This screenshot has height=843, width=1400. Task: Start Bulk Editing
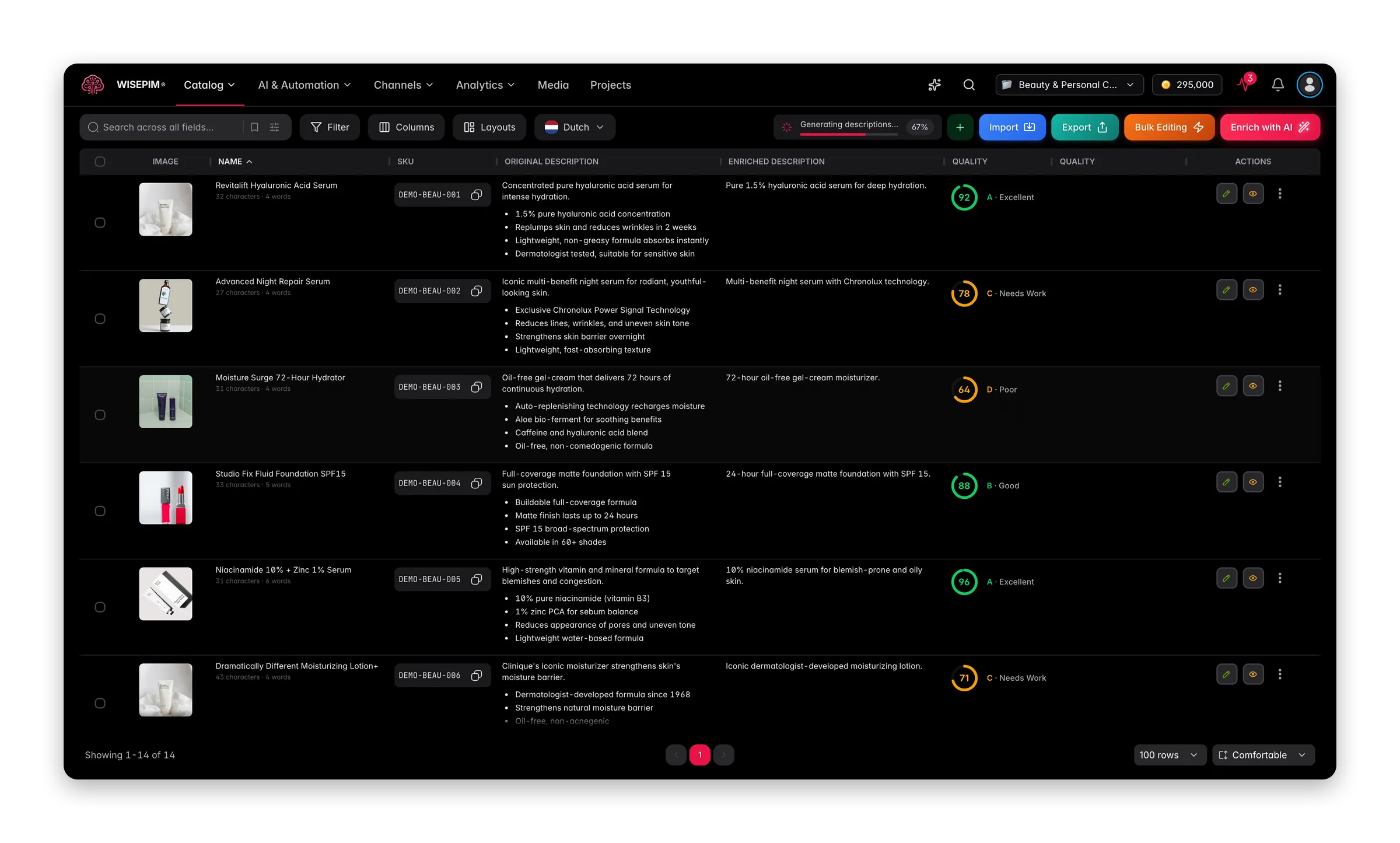click(x=1169, y=127)
